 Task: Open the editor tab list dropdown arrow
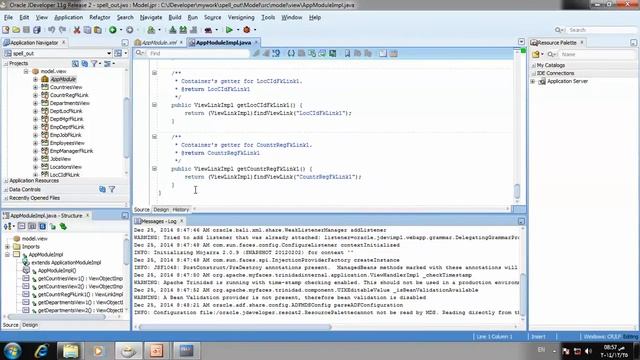click(521, 42)
